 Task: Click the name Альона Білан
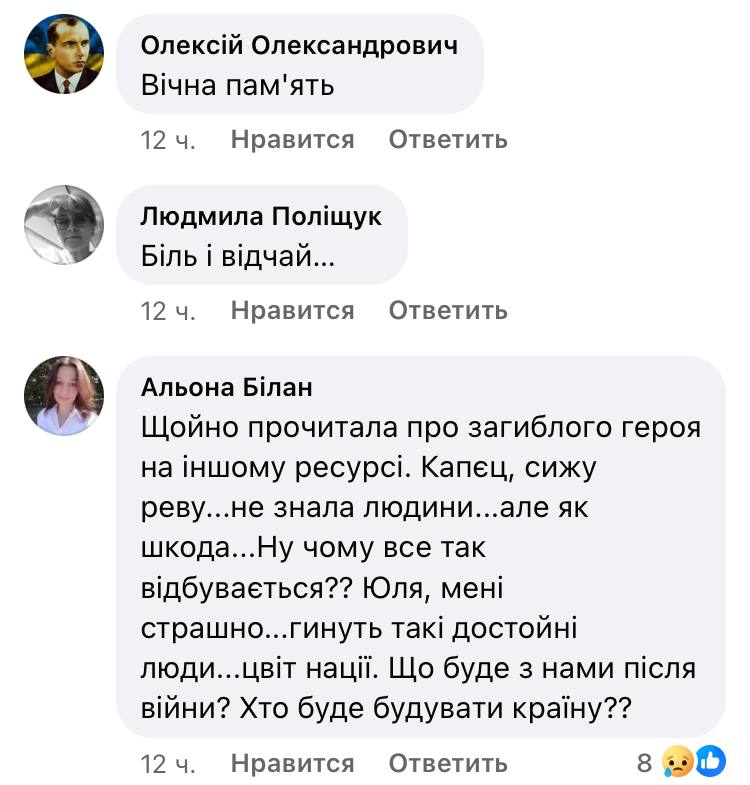pos(227,387)
